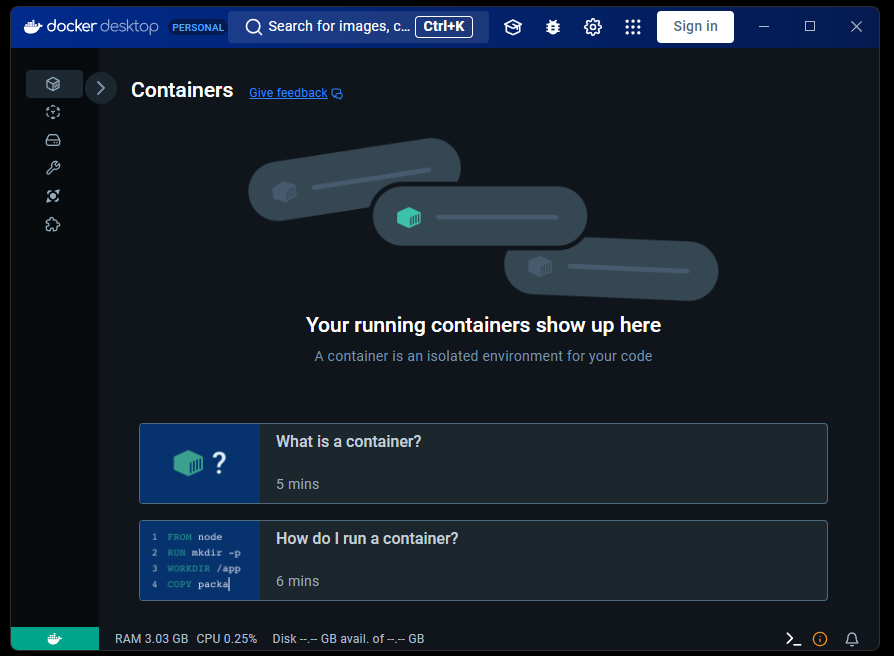
Task: Click the PERSONAL plan badge
Action: click(x=198, y=27)
